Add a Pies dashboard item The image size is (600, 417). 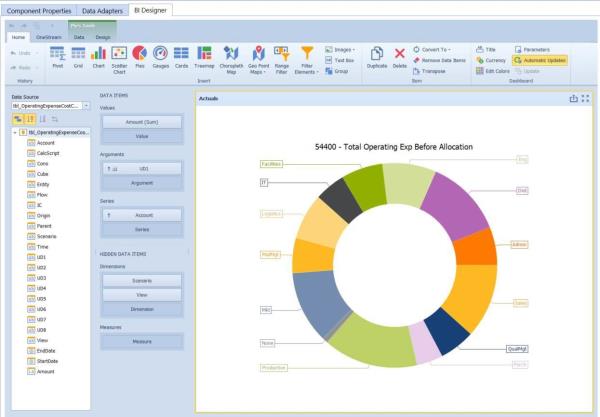(x=140, y=56)
